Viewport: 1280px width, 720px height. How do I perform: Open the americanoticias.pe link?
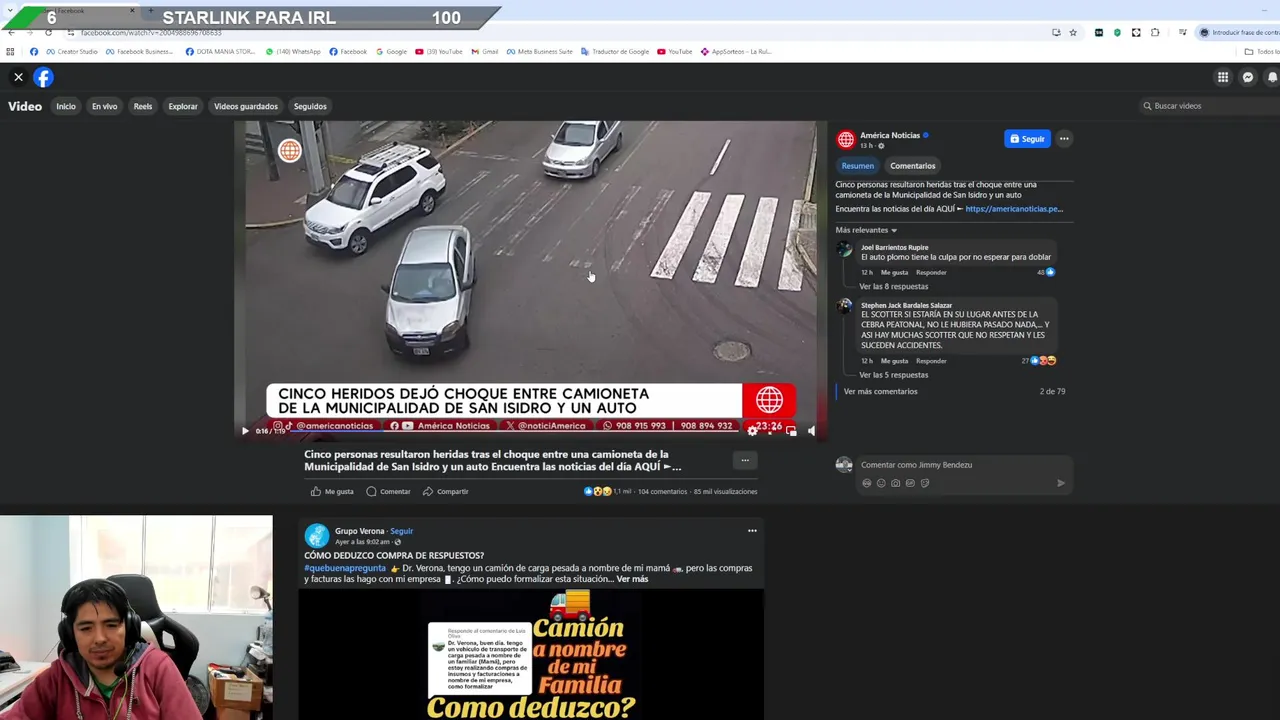(x=1014, y=209)
